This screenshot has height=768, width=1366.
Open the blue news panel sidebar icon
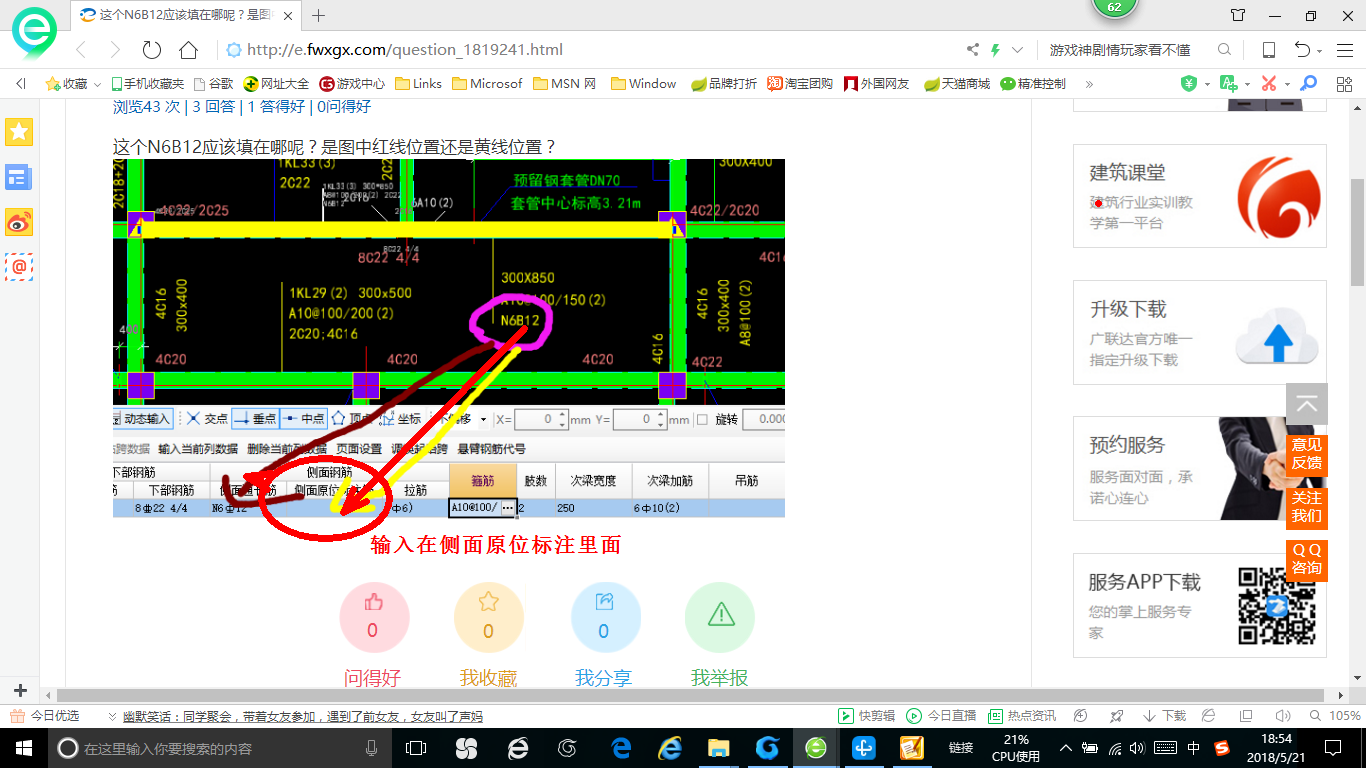[19, 177]
